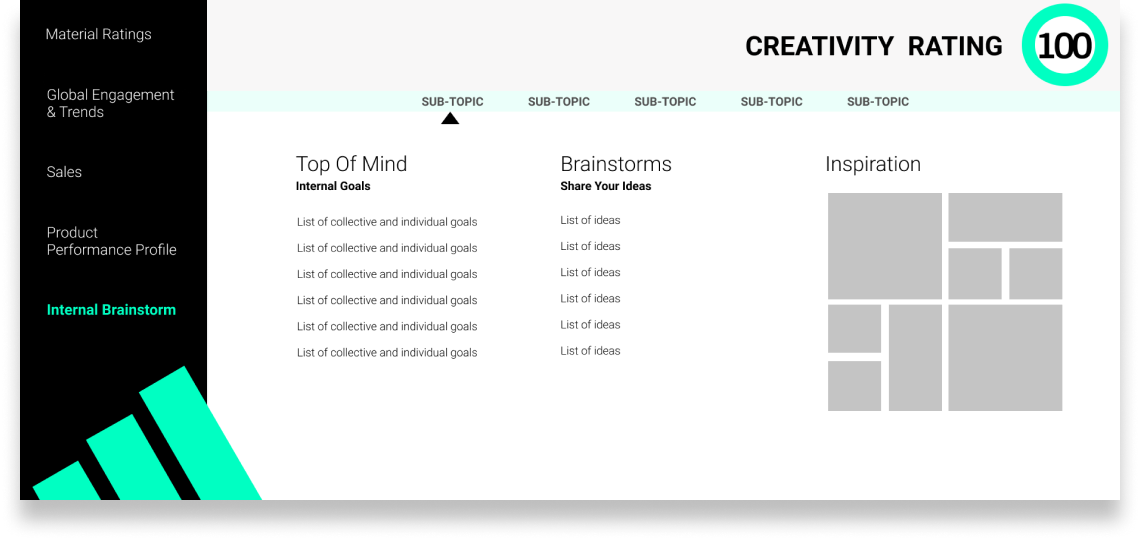
Task: Go to Global Engagement & Trends
Action: (111, 103)
